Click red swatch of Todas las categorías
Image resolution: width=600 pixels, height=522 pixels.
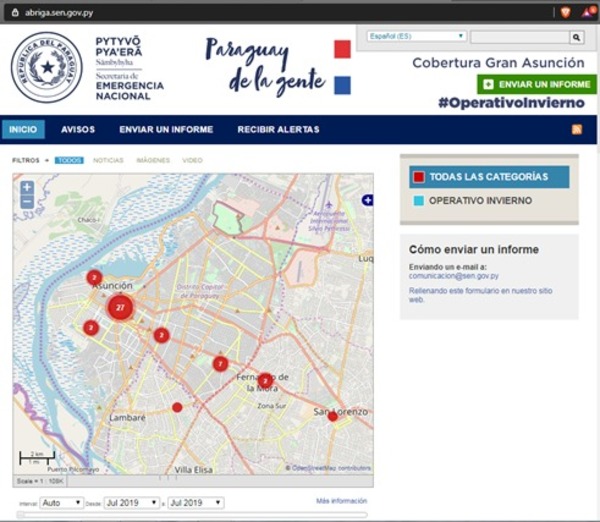click(419, 177)
